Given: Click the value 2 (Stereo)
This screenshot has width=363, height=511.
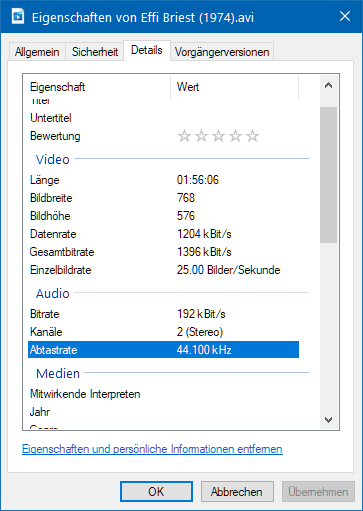Looking at the screenshot, I should pos(200,332).
